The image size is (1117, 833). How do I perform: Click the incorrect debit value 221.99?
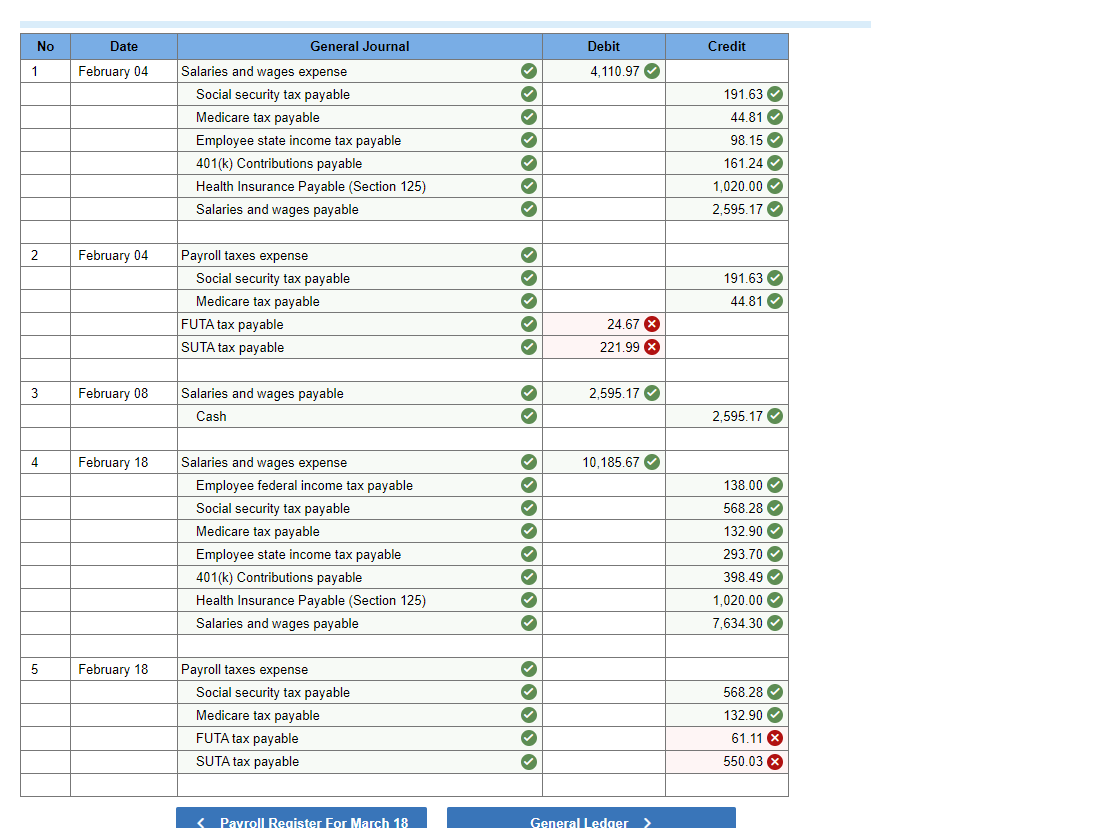coord(620,347)
